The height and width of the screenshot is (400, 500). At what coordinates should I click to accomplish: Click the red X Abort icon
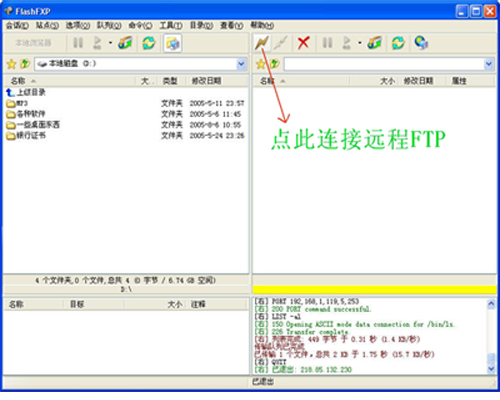click(x=303, y=43)
